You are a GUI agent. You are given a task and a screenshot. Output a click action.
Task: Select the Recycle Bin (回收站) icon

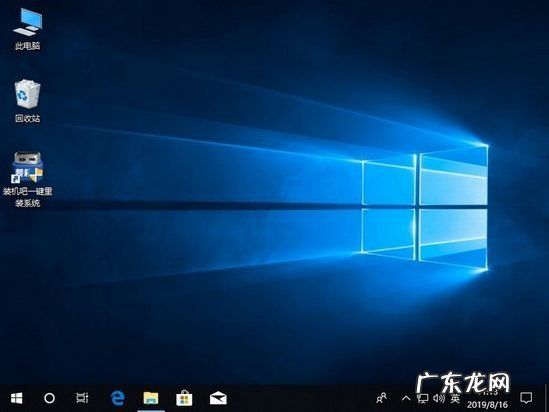coord(27,101)
